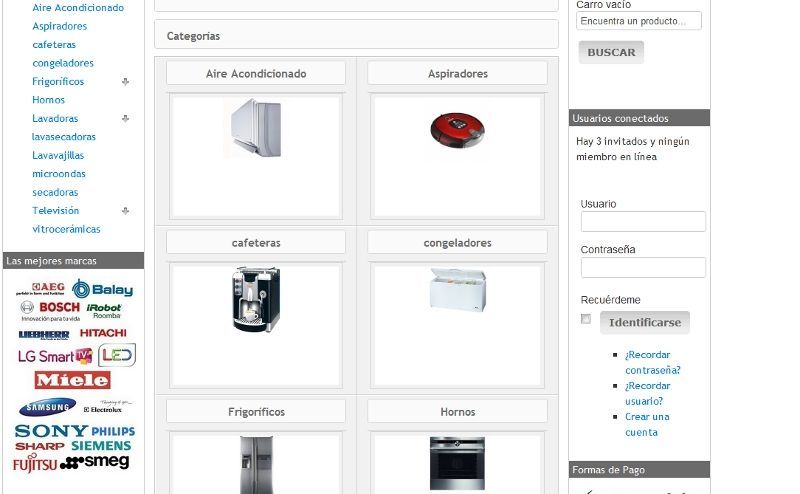This screenshot has height=494, width=800.
Task: Tick the Recuérdeme checkbox
Action: click(586, 319)
